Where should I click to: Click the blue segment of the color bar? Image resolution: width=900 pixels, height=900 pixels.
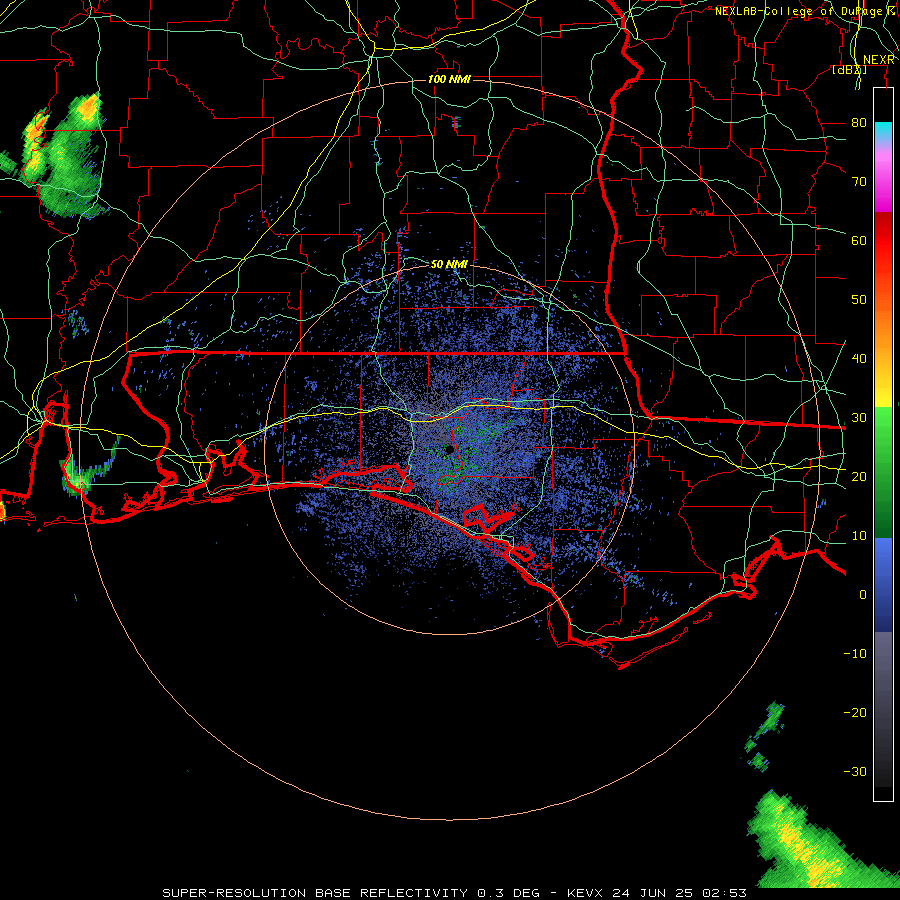tap(883, 584)
